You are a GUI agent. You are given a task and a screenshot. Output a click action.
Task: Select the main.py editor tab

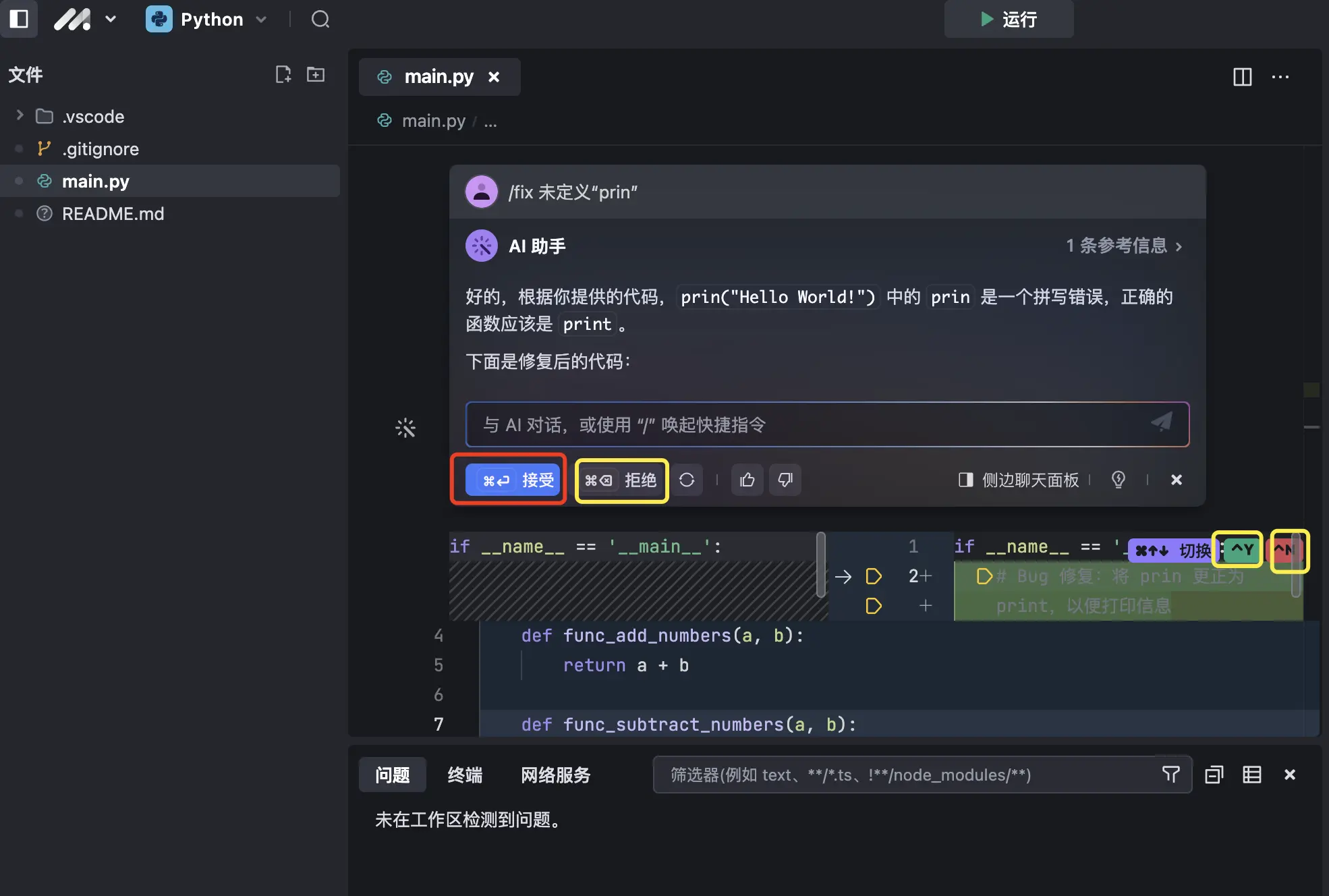pyautogui.click(x=439, y=77)
